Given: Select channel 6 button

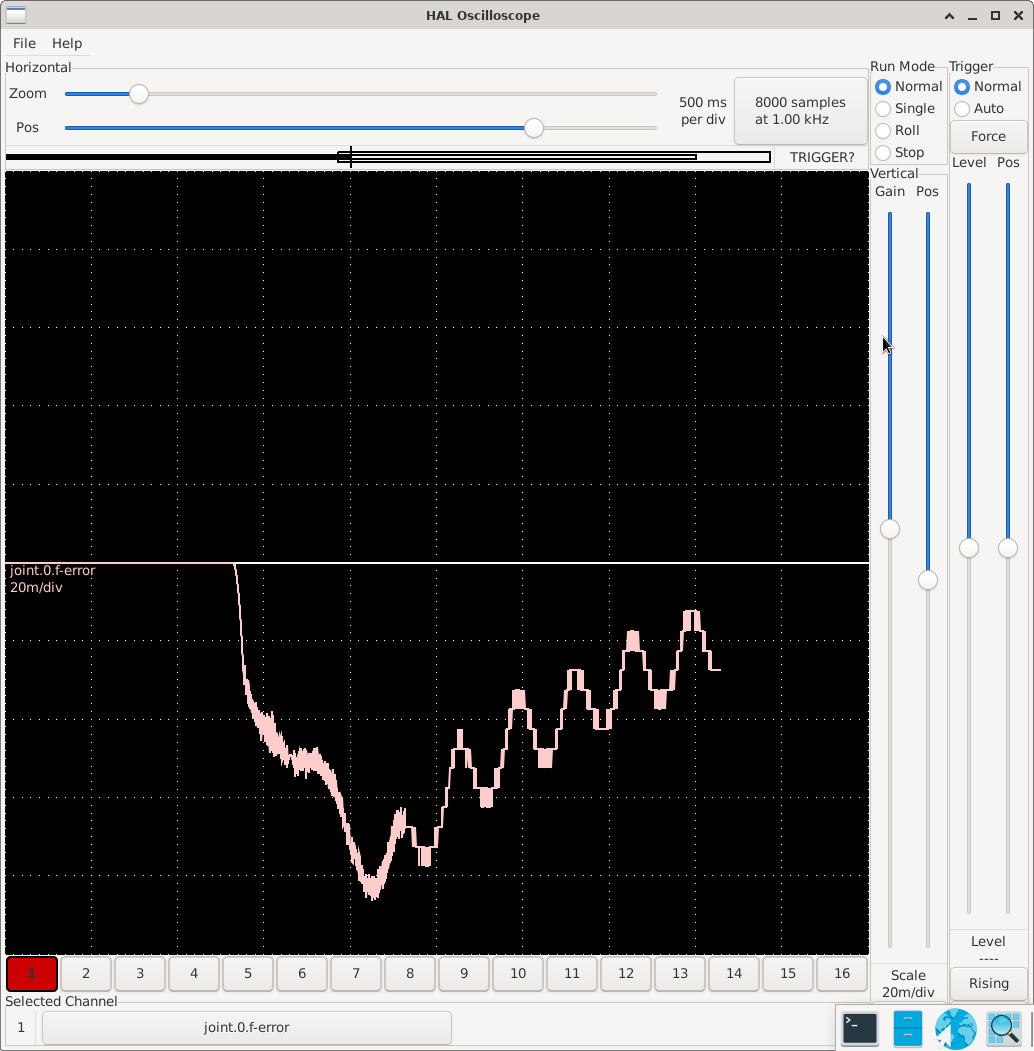Looking at the screenshot, I should coord(302,974).
